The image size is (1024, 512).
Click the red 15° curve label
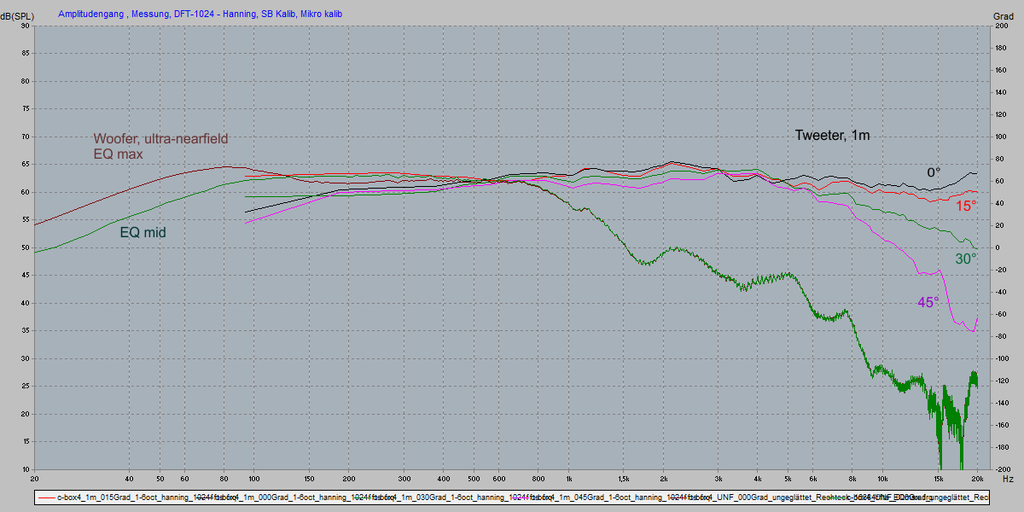965,206
